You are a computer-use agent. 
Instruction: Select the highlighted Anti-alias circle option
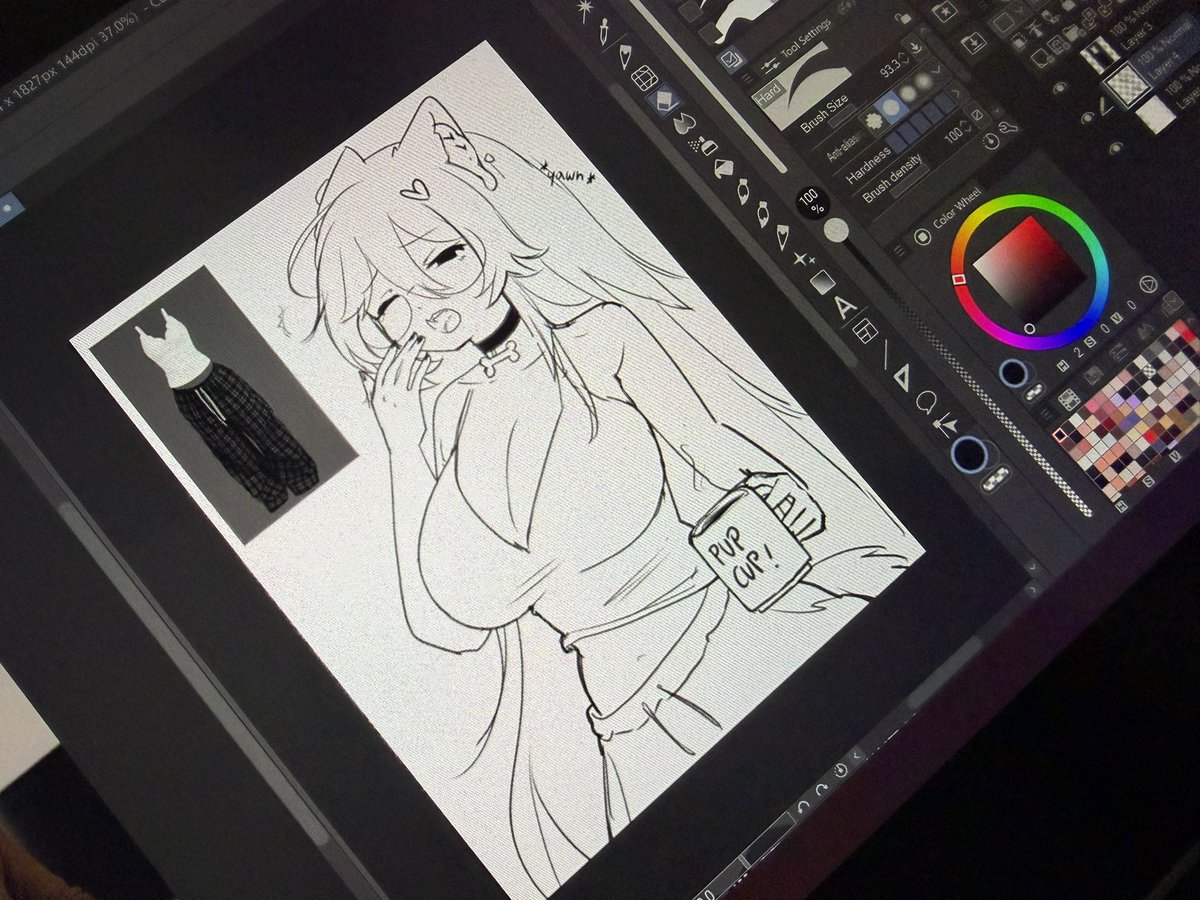coord(891,108)
